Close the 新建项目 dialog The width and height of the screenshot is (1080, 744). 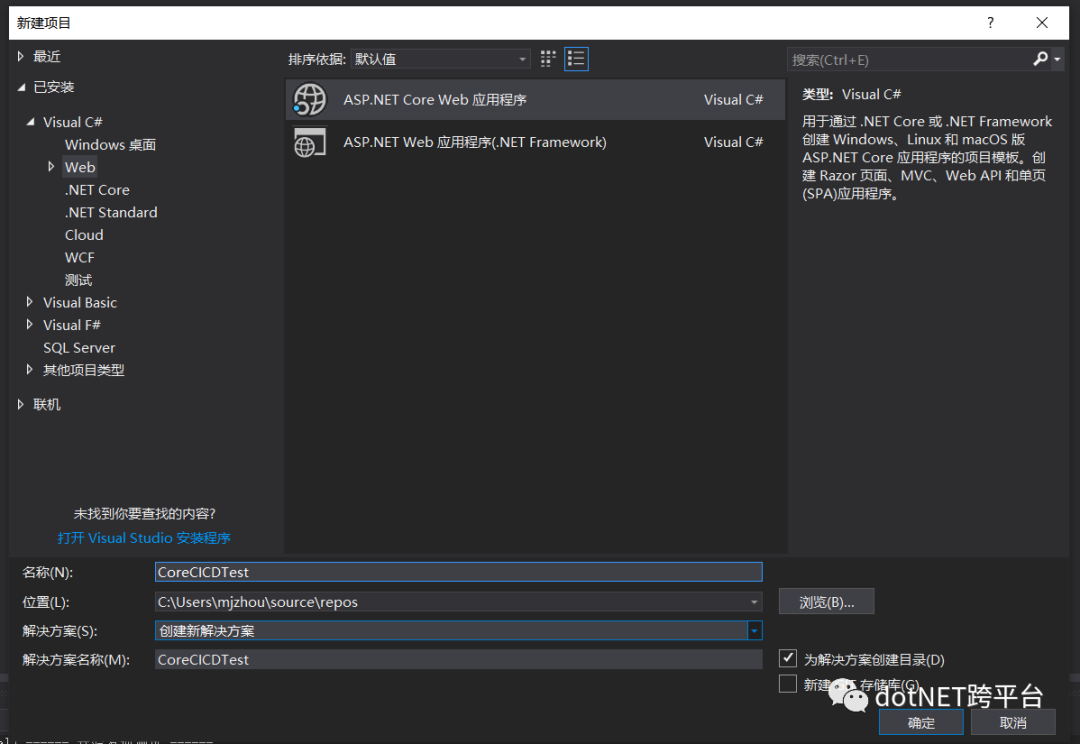click(x=1042, y=23)
